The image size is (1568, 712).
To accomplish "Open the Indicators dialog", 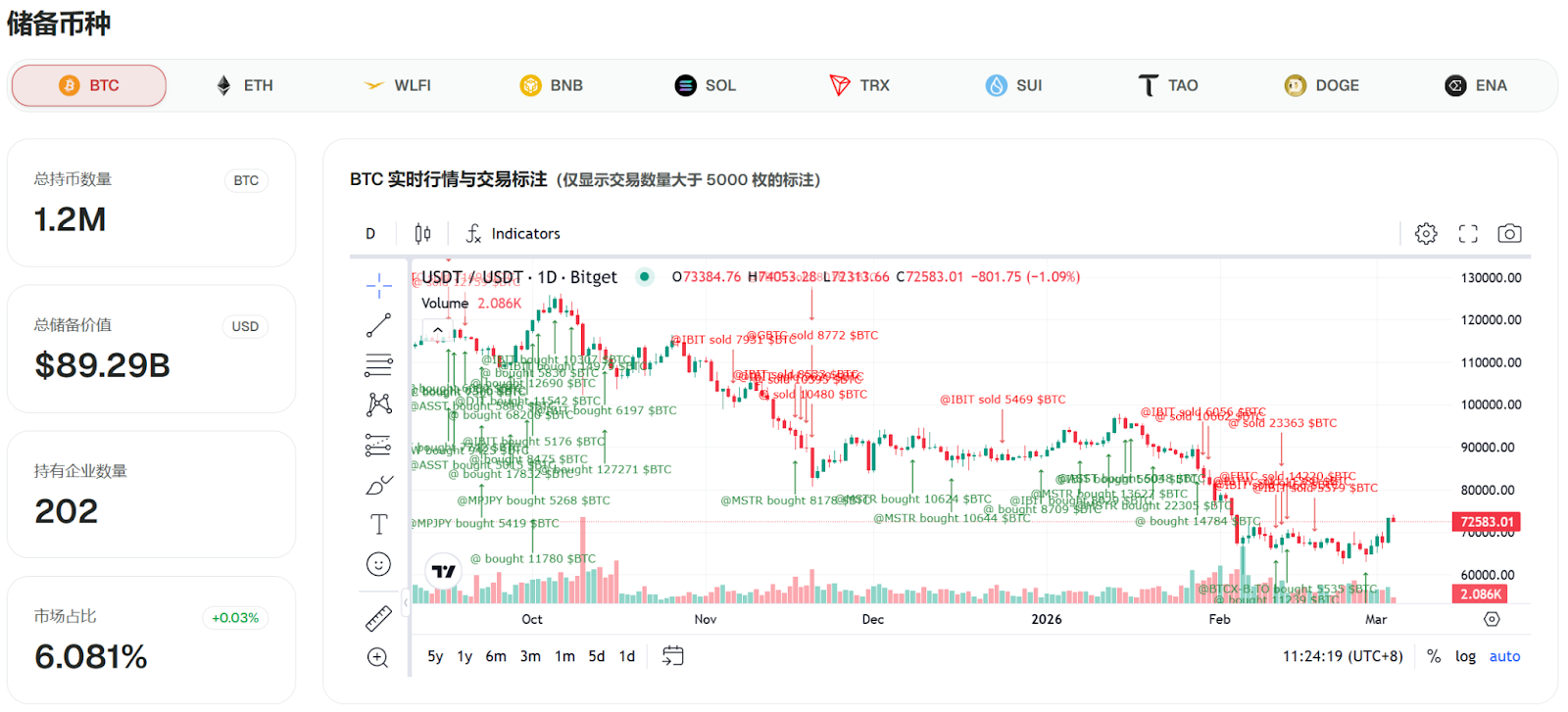I will tap(513, 233).
